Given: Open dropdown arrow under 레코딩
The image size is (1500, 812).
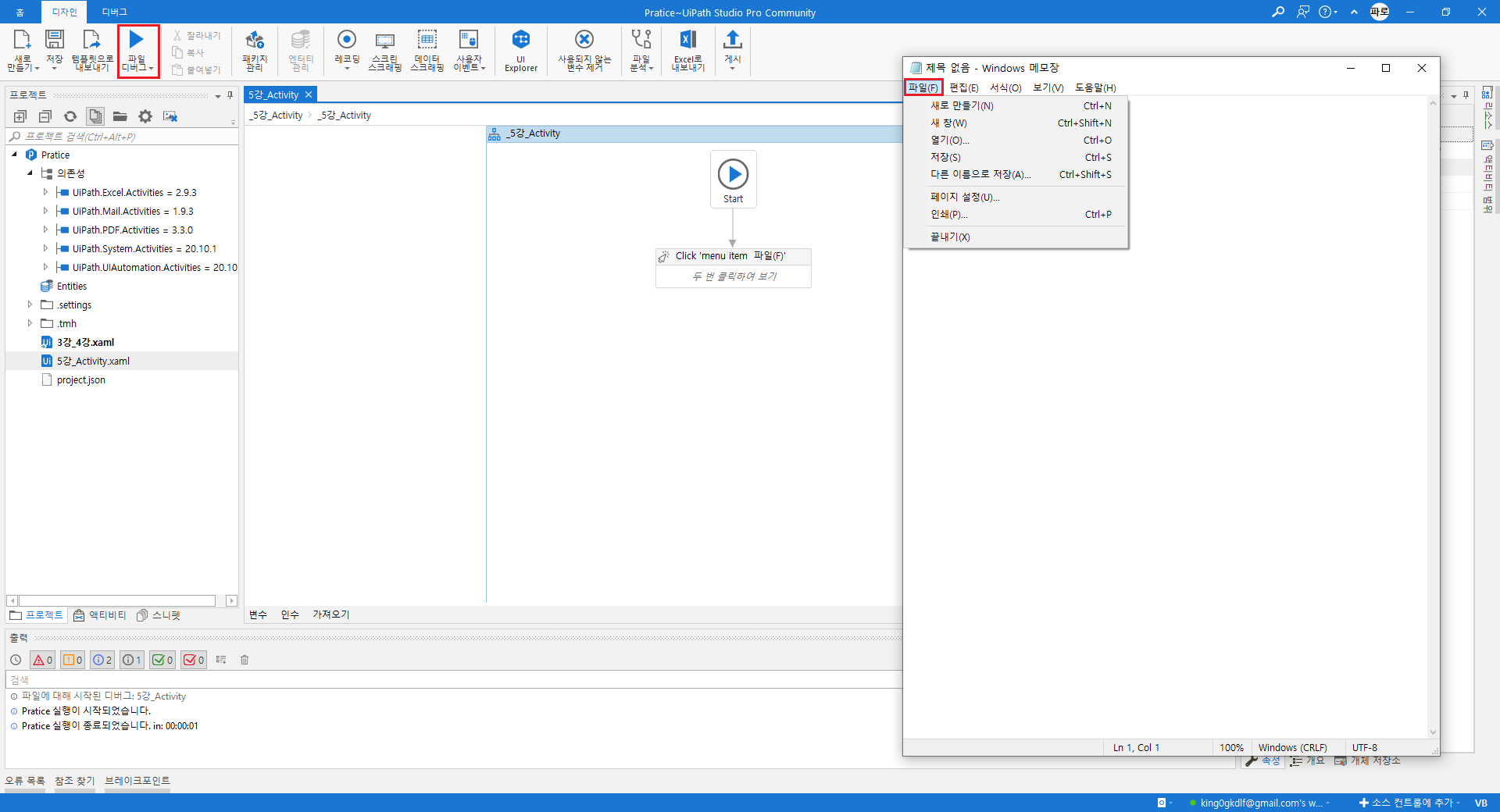Looking at the screenshot, I should (x=347, y=69).
